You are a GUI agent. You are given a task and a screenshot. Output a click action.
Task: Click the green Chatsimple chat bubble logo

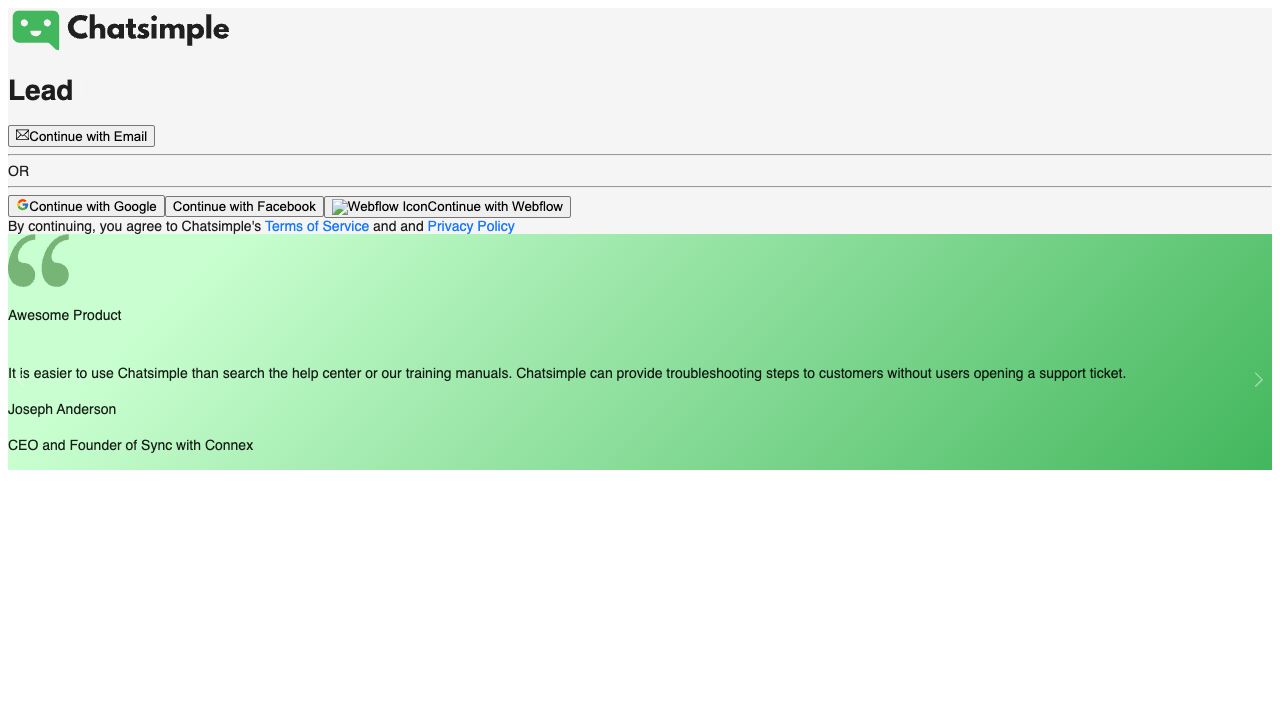click(36, 29)
